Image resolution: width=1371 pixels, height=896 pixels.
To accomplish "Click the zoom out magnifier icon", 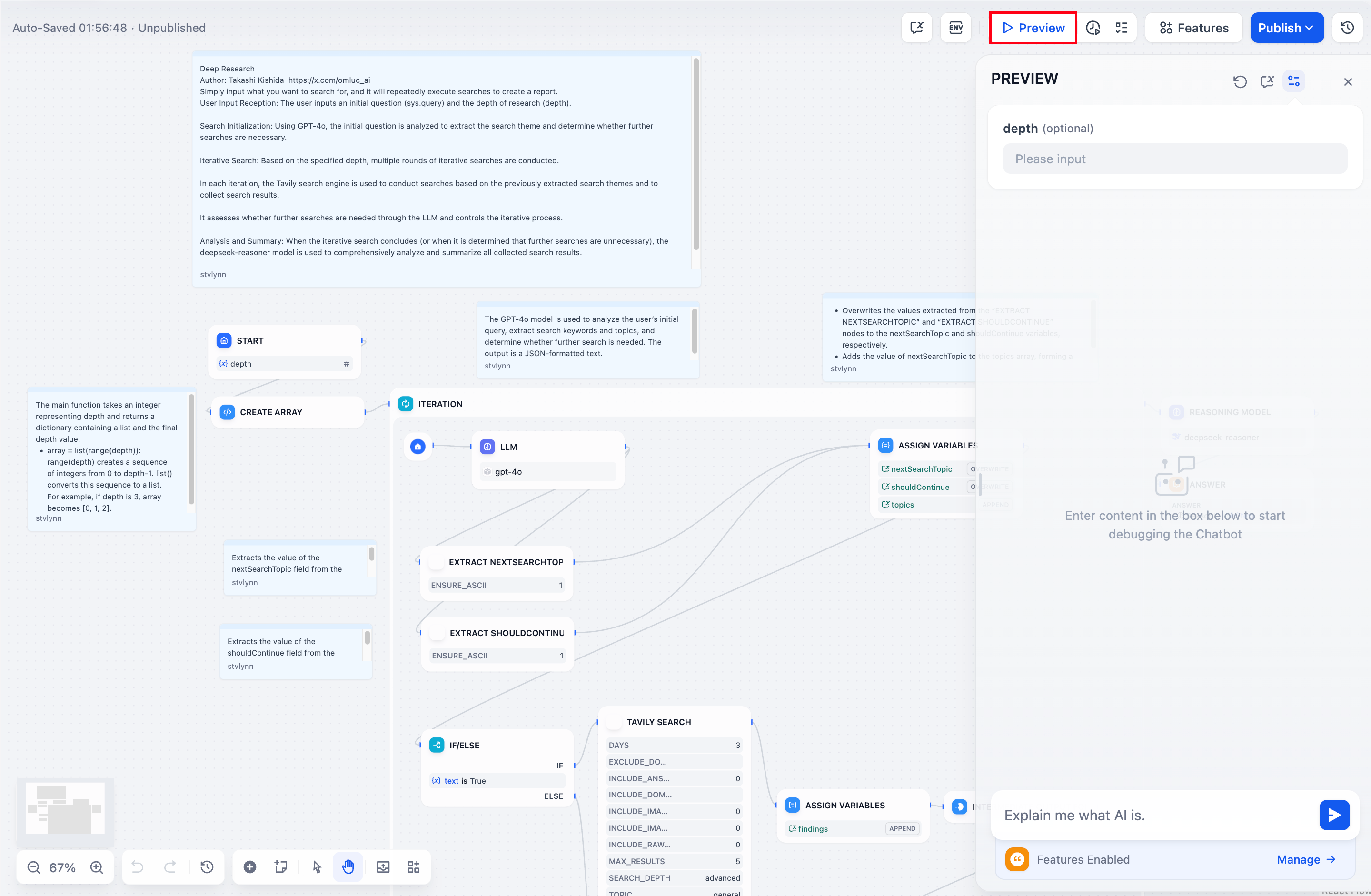I will point(34,866).
